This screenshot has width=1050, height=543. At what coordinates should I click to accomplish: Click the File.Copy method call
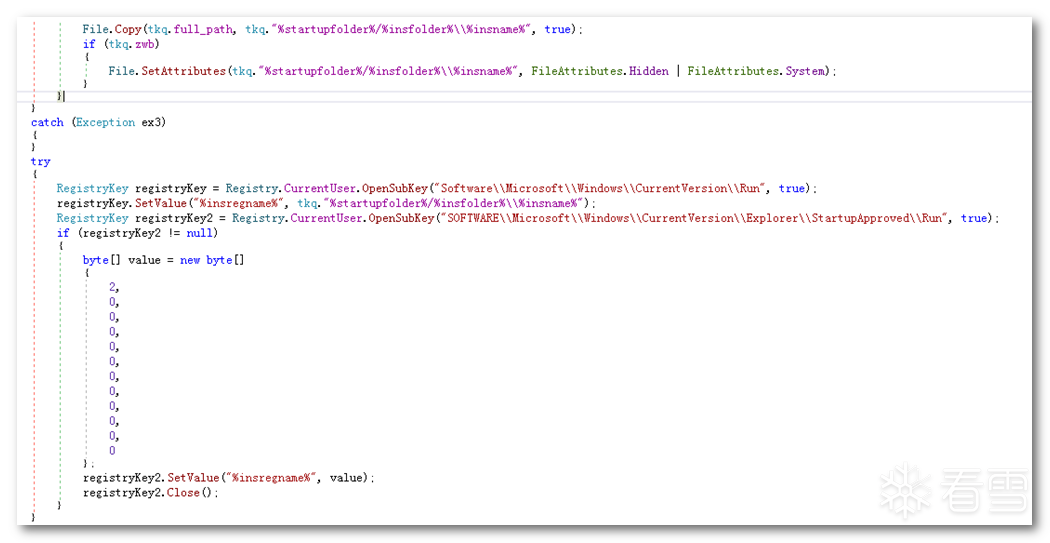click(112, 29)
